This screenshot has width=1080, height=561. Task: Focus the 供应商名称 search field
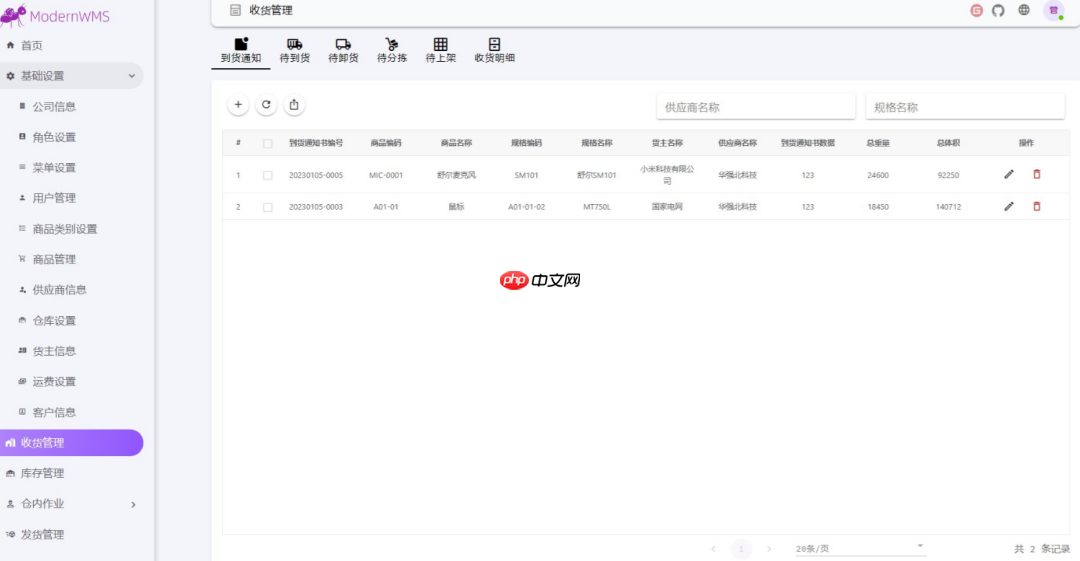click(756, 107)
